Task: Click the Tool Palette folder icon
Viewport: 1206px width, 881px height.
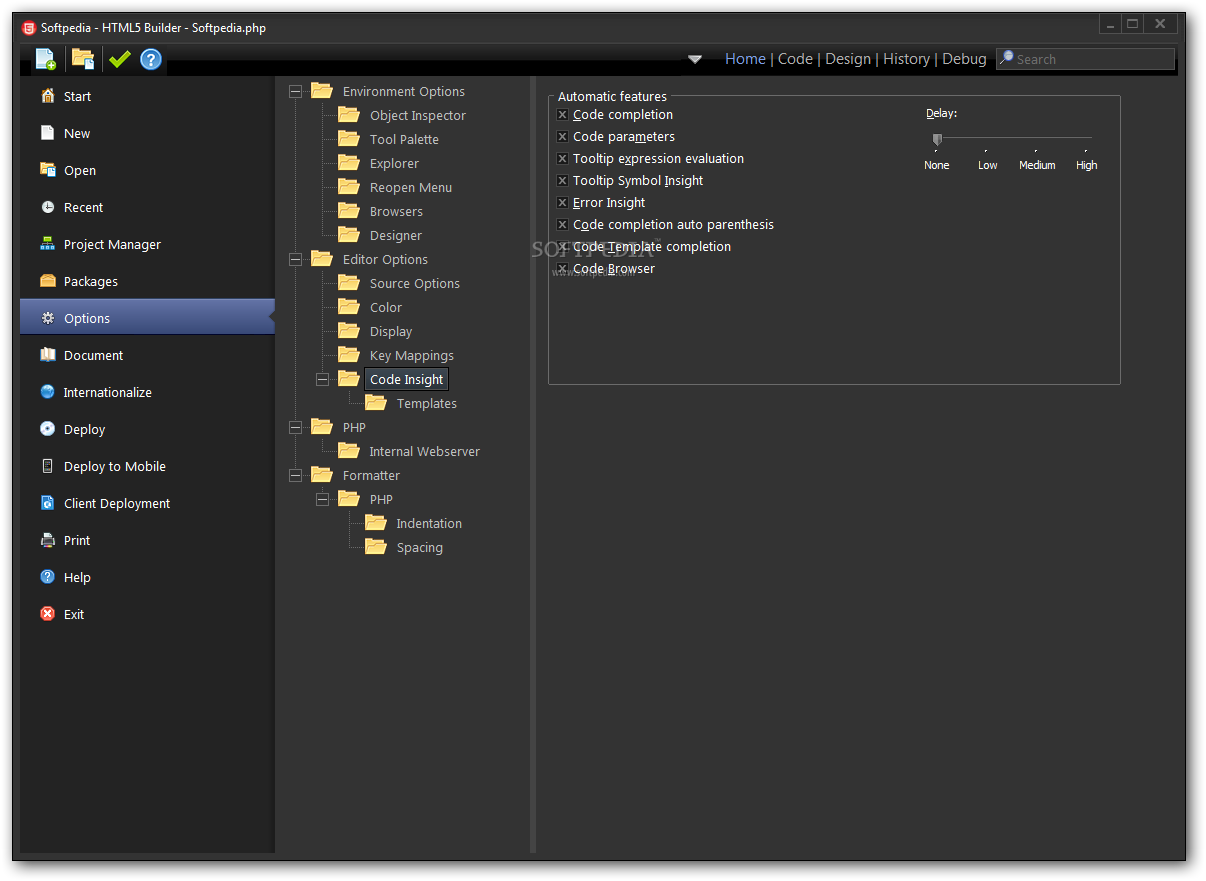Action: point(349,138)
